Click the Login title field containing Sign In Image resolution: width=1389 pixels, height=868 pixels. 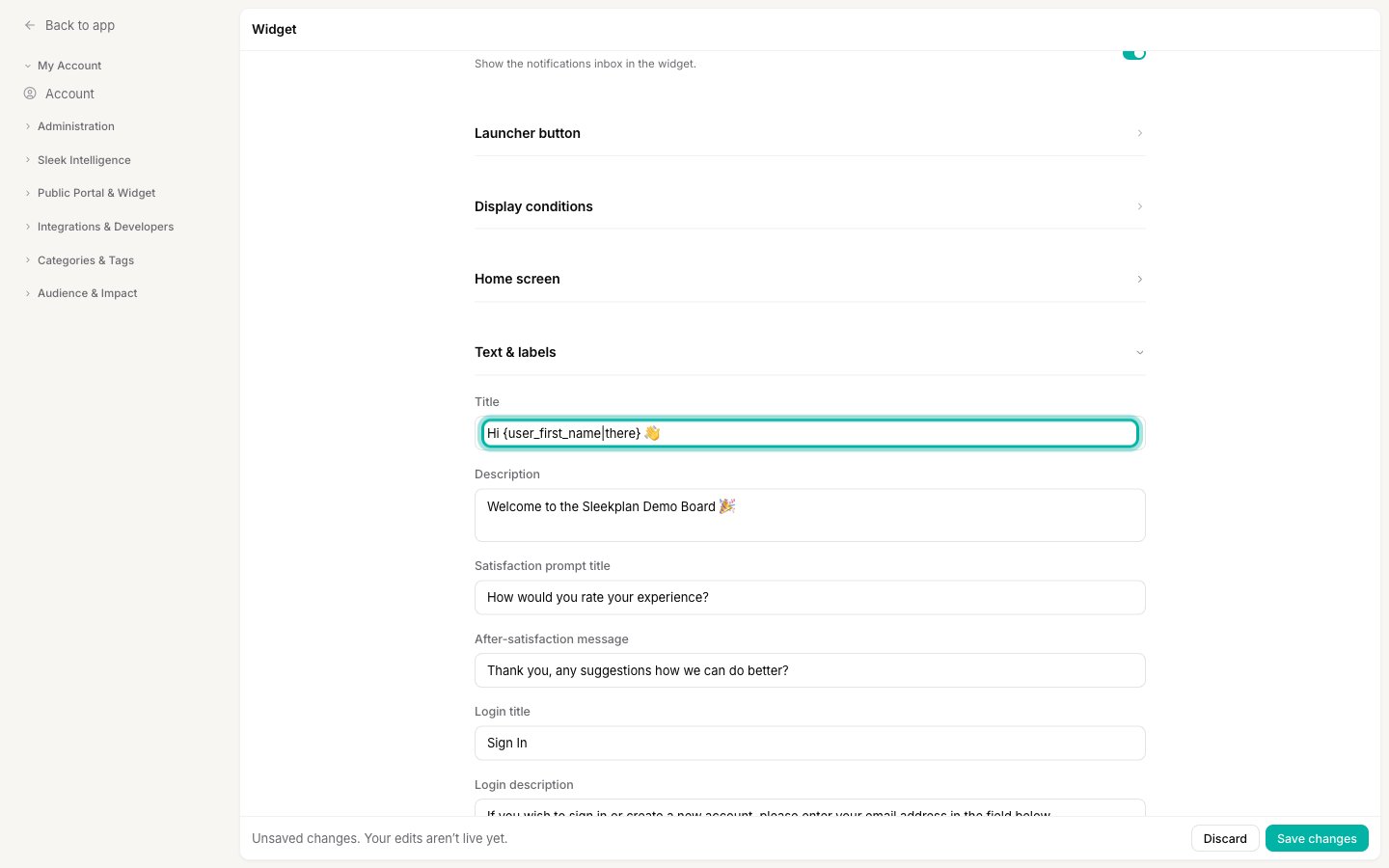[810, 743]
